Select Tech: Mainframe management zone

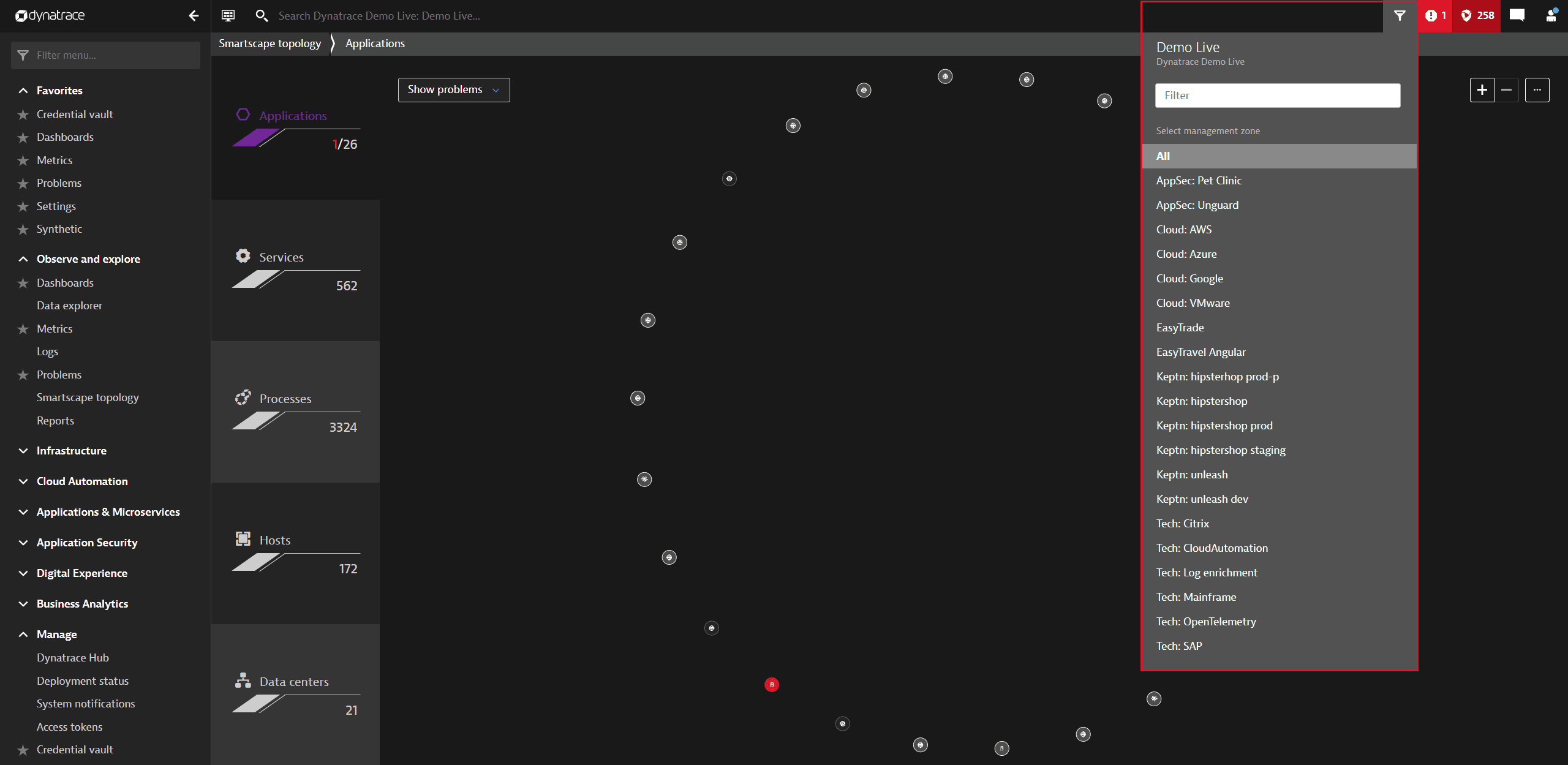[1280, 597]
